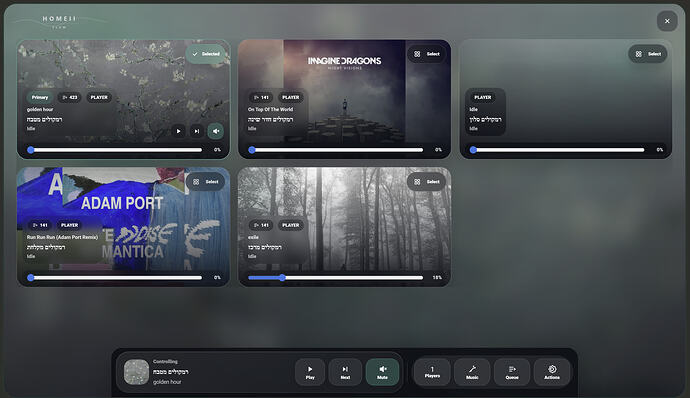Select the empty third player card
690x398 pixels.
point(648,54)
